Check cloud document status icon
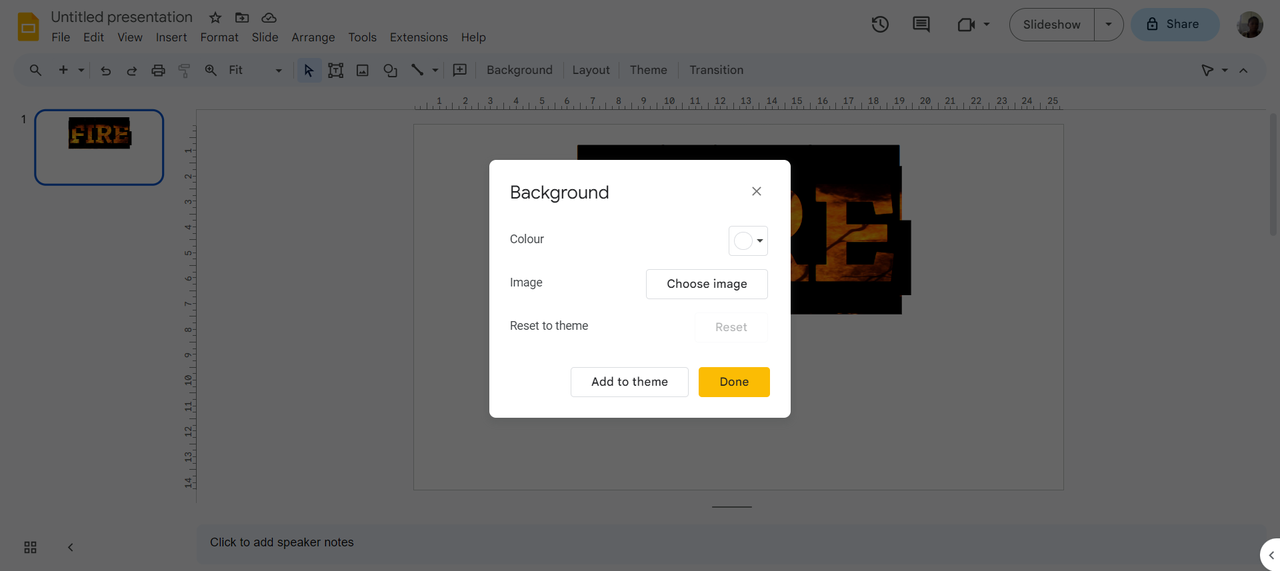This screenshot has height=571, width=1280. tap(269, 18)
